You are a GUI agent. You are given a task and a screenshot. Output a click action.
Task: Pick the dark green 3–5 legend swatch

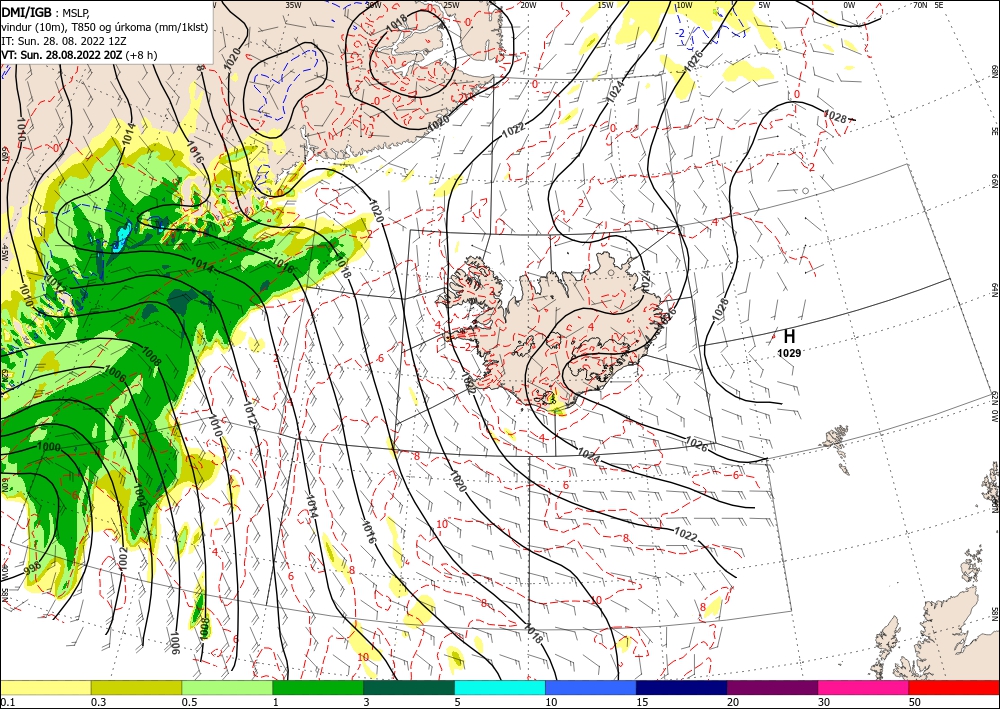[x=409, y=687]
